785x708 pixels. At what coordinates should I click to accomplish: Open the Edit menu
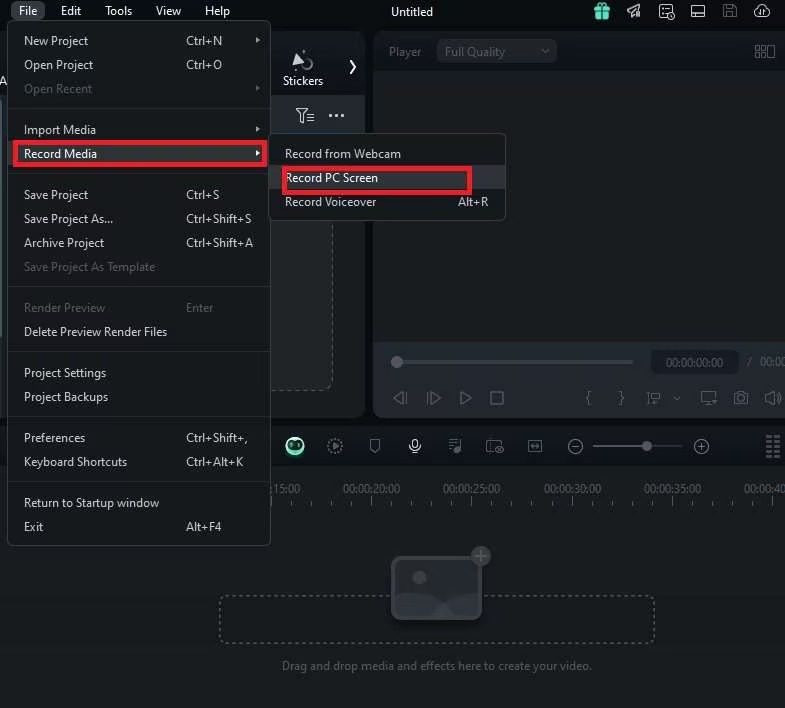[x=71, y=11]
